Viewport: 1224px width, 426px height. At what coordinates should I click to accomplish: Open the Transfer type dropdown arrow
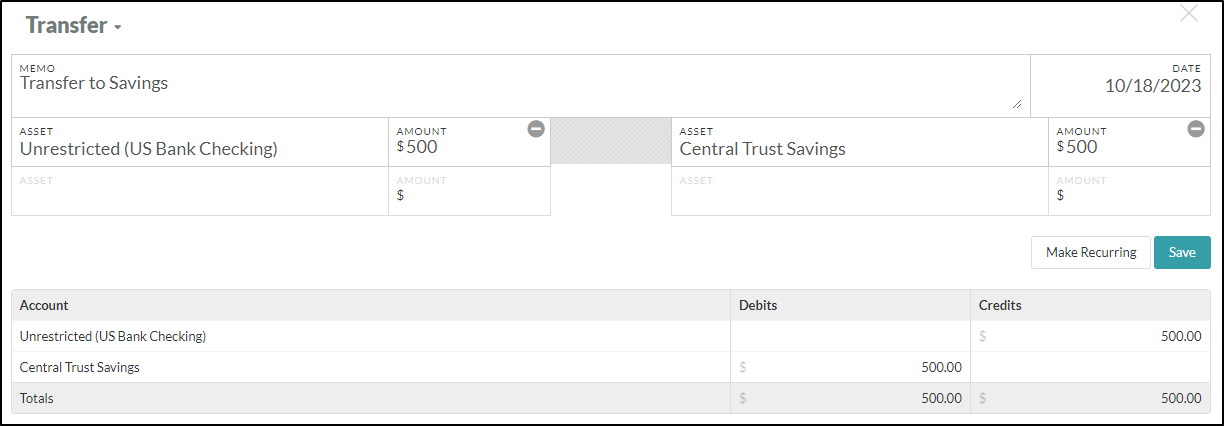point(117,28)
